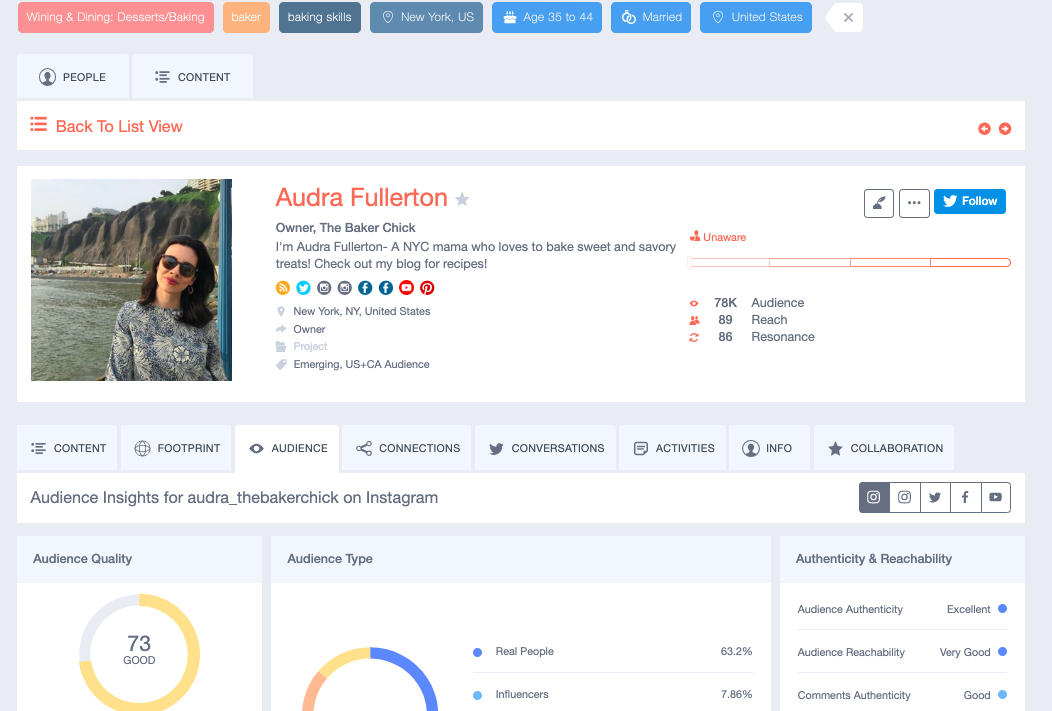This screenshot has width=1052, height=711.
Task: Switch to the top CONTENT tab
Action: [193, 77]
